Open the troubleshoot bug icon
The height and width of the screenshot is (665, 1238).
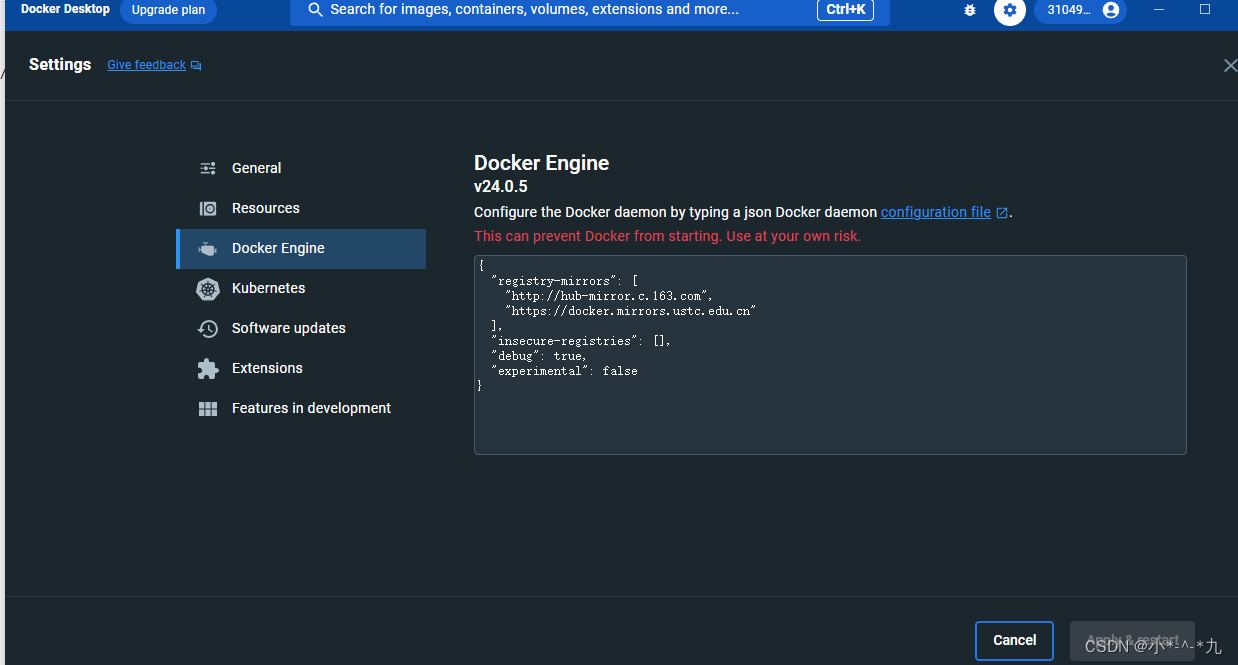coord(969,10)
